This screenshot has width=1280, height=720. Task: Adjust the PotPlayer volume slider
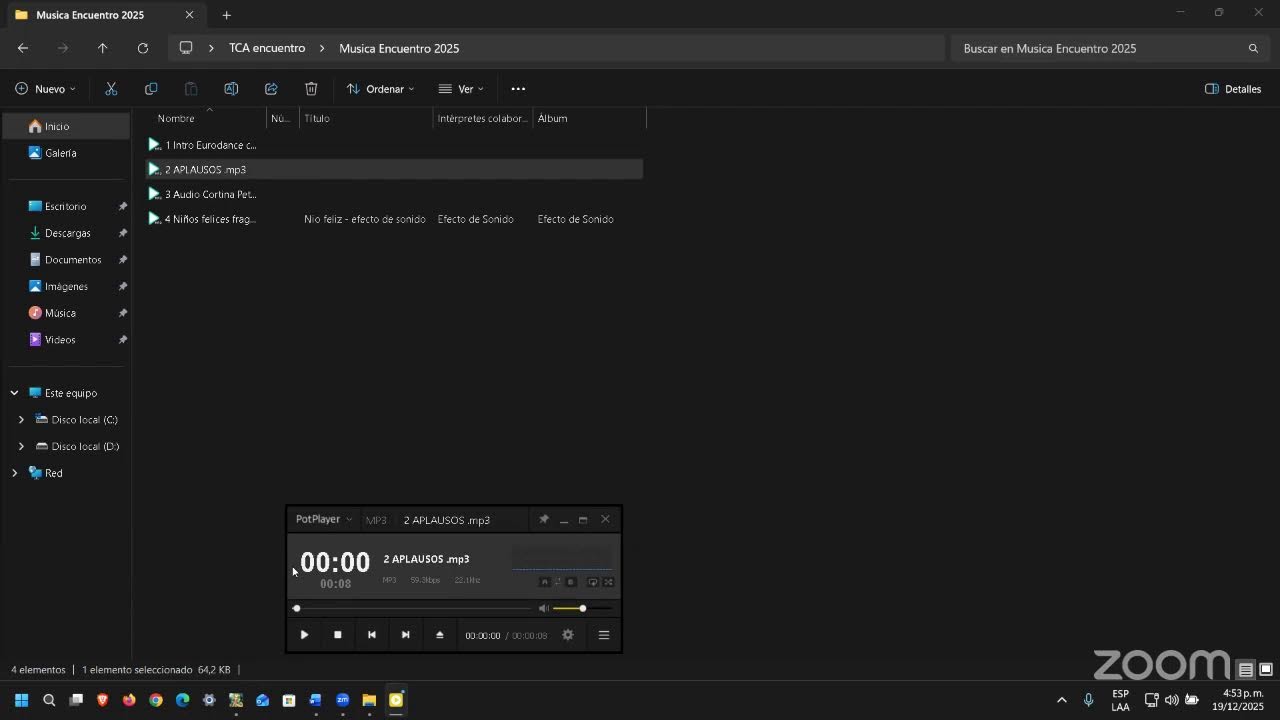pos(582,608)
